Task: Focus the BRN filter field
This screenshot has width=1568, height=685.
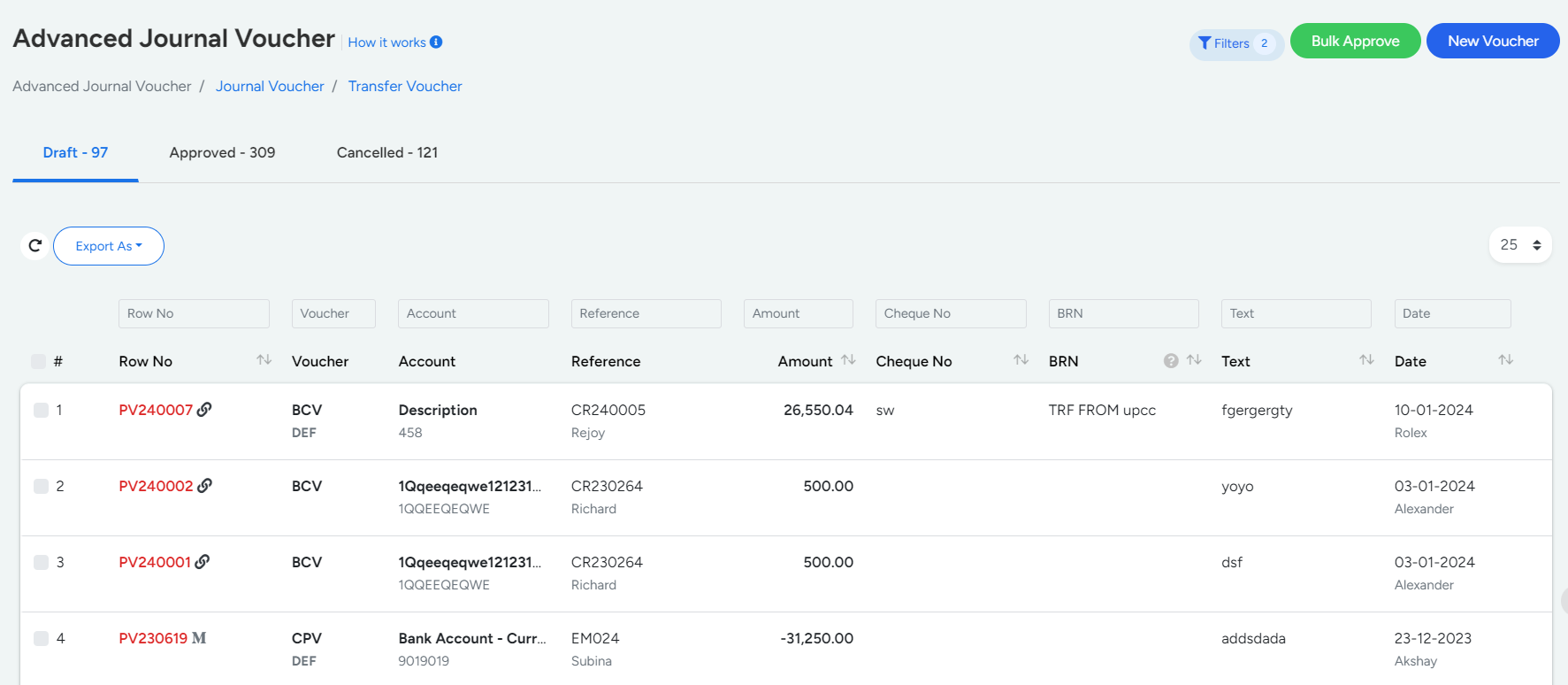Action: coord(1123,313)
